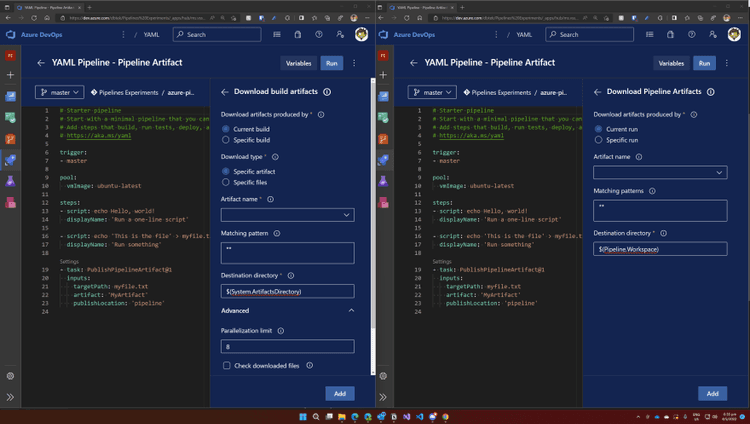Screen dimensions: 750x424
Task: Click help icon in right window header
Action: [x=696, y=34]
